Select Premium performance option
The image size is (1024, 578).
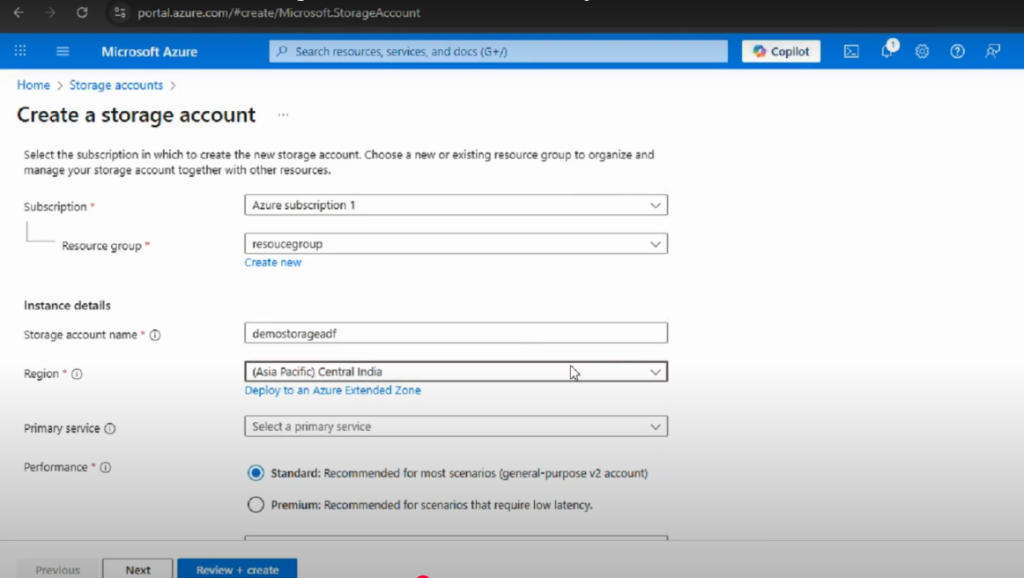coord(255,505)
